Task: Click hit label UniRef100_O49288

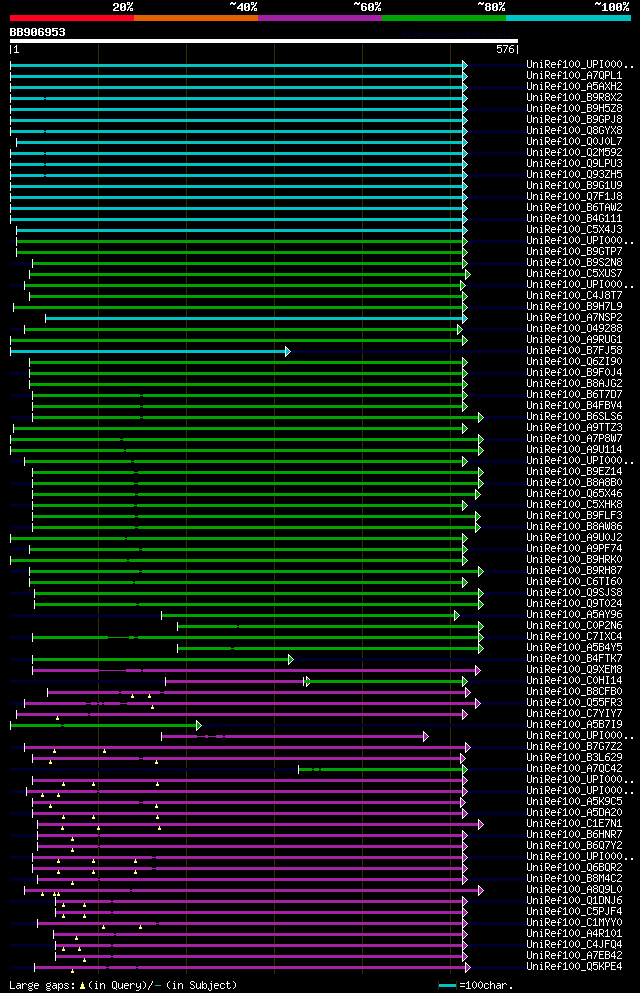Action: tap(574, 328)
